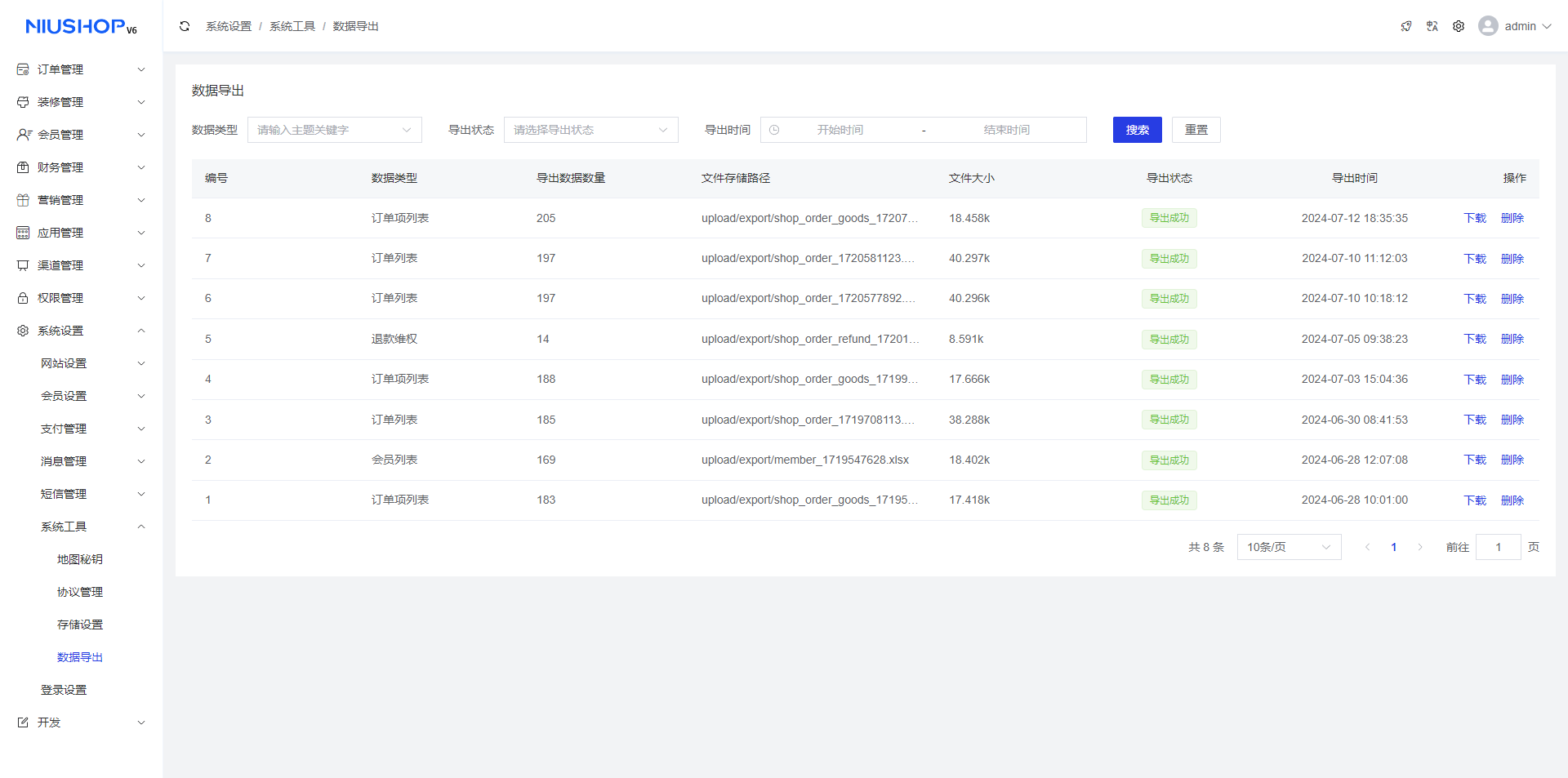The height and width of the screenshot is (778, 1568).
Task: Click the NIUSHOP logo
Action: click(81, 27)
